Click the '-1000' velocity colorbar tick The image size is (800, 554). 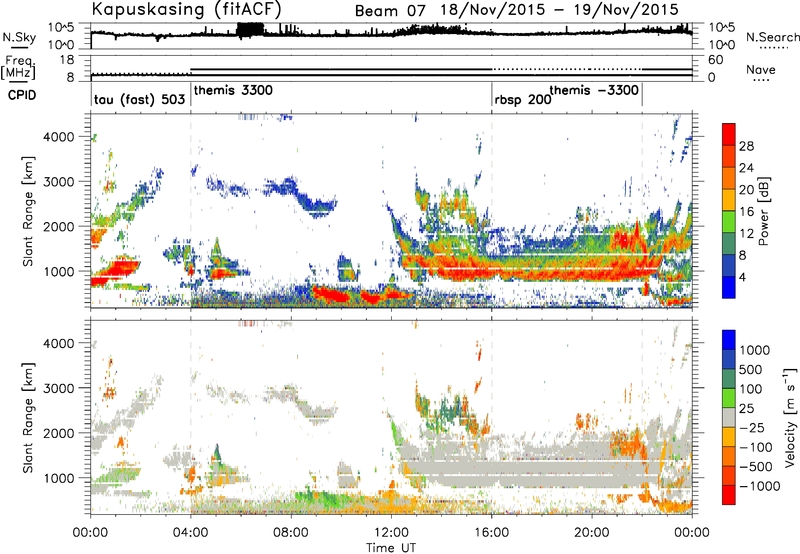759,486
